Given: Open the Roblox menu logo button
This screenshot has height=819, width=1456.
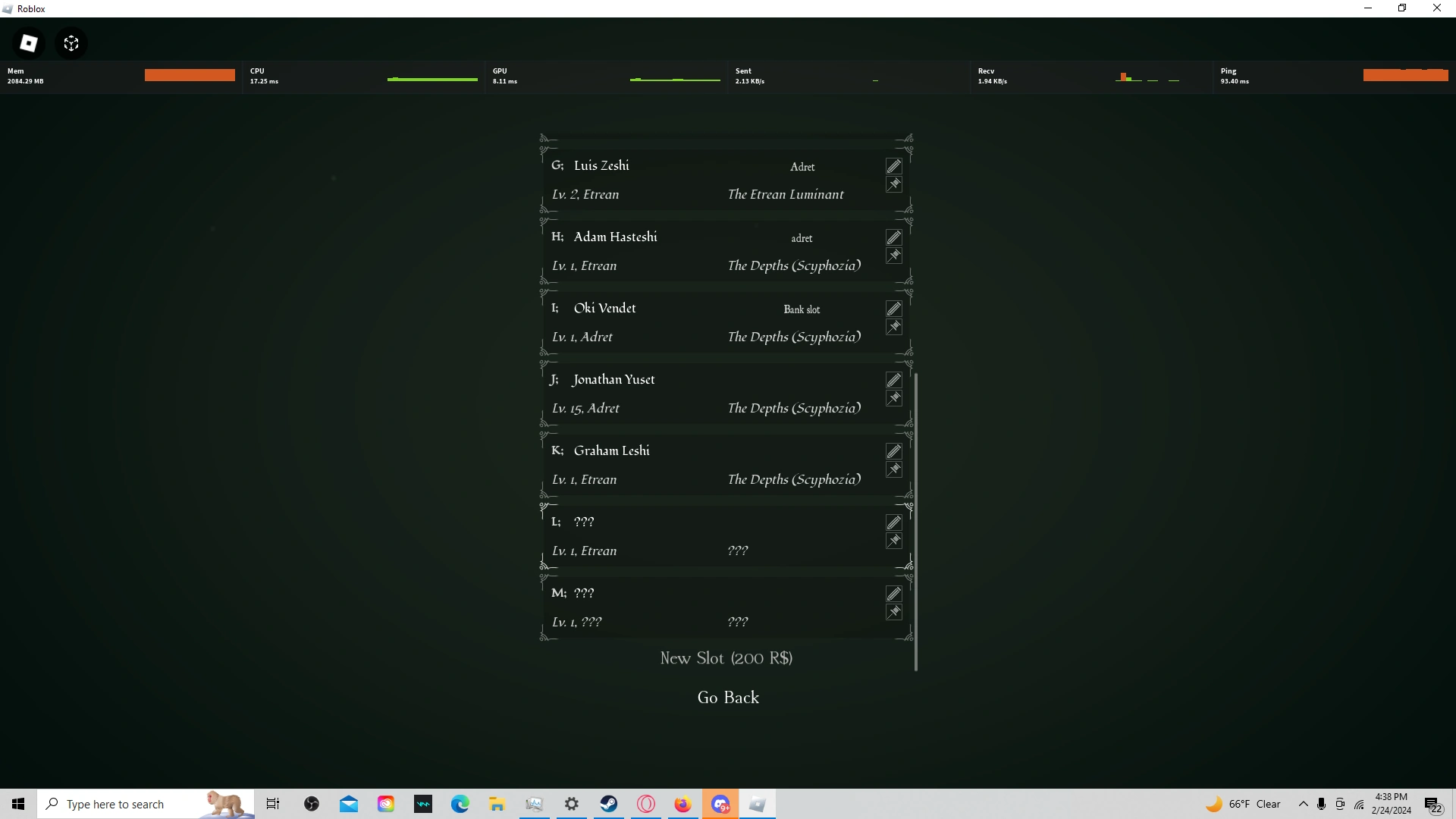Looking at the screenshot, I should click(x=29, y=43).
